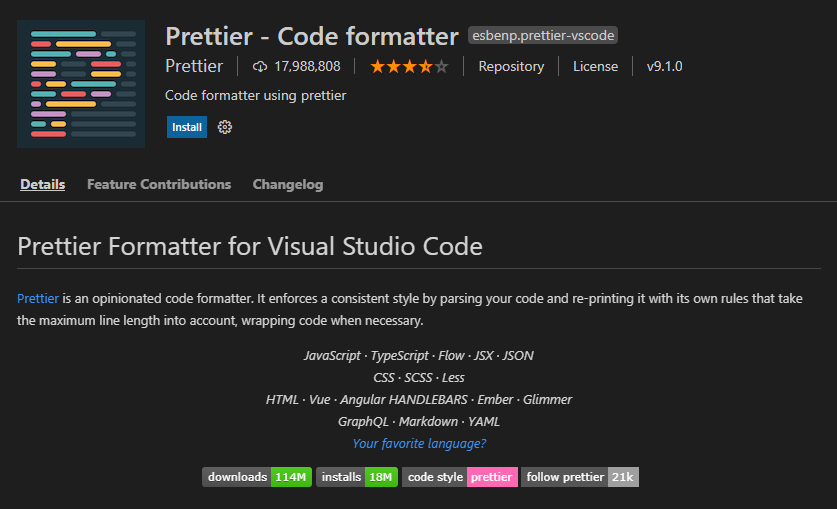Open the License link
The image size is (837, 509).
[x=595, y=67]
